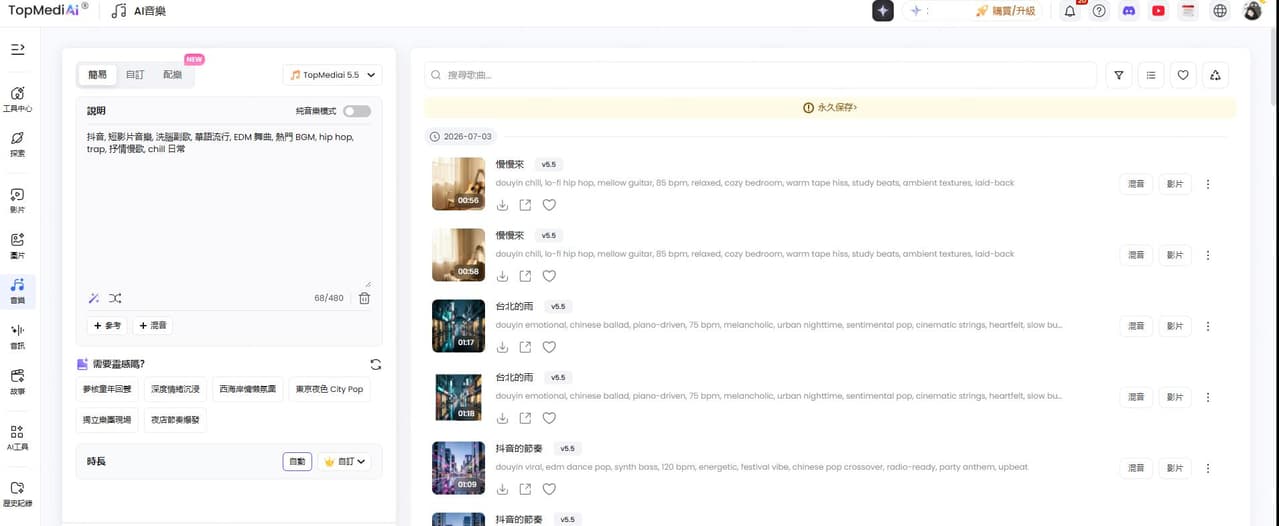The height and width of the screenshot is (526, 1279).
Task: Click the shuffle random prompt icon
Action: tap(115, 298)
